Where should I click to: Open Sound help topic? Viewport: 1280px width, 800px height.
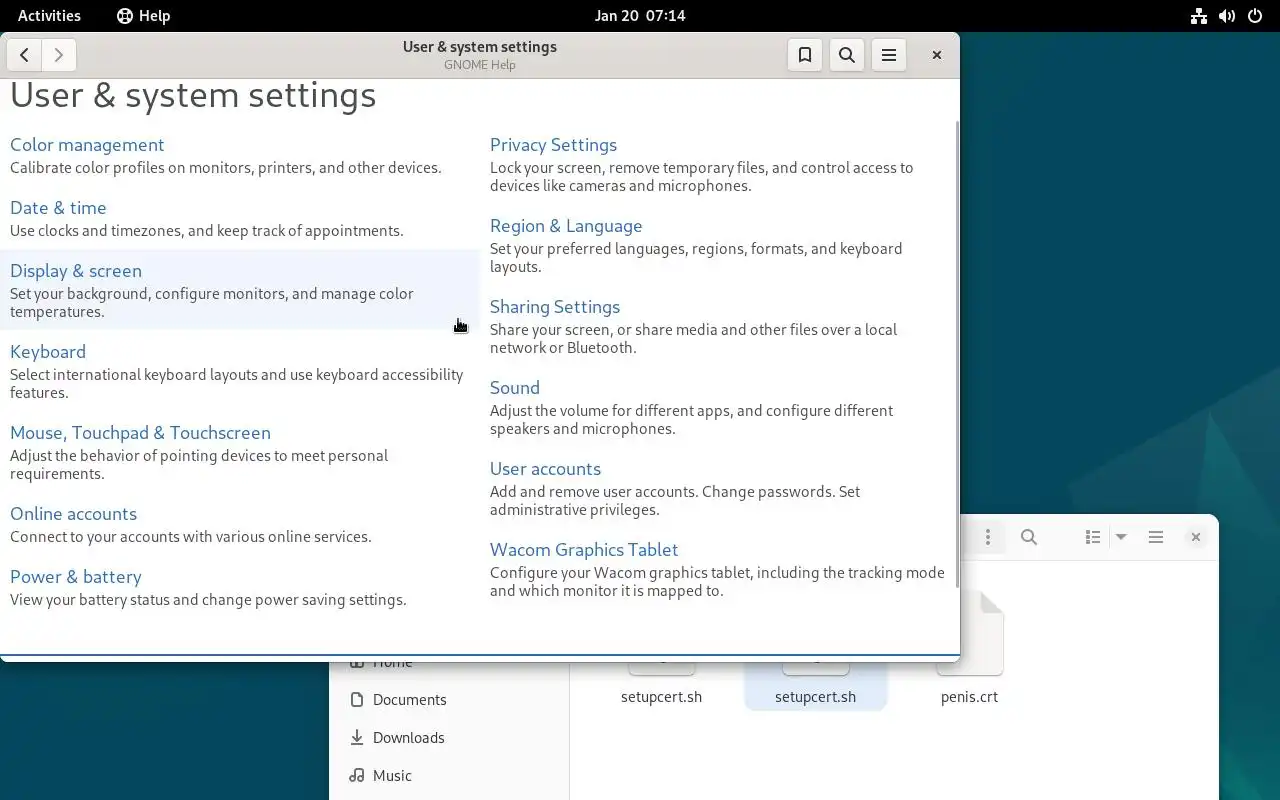point(515,388)
